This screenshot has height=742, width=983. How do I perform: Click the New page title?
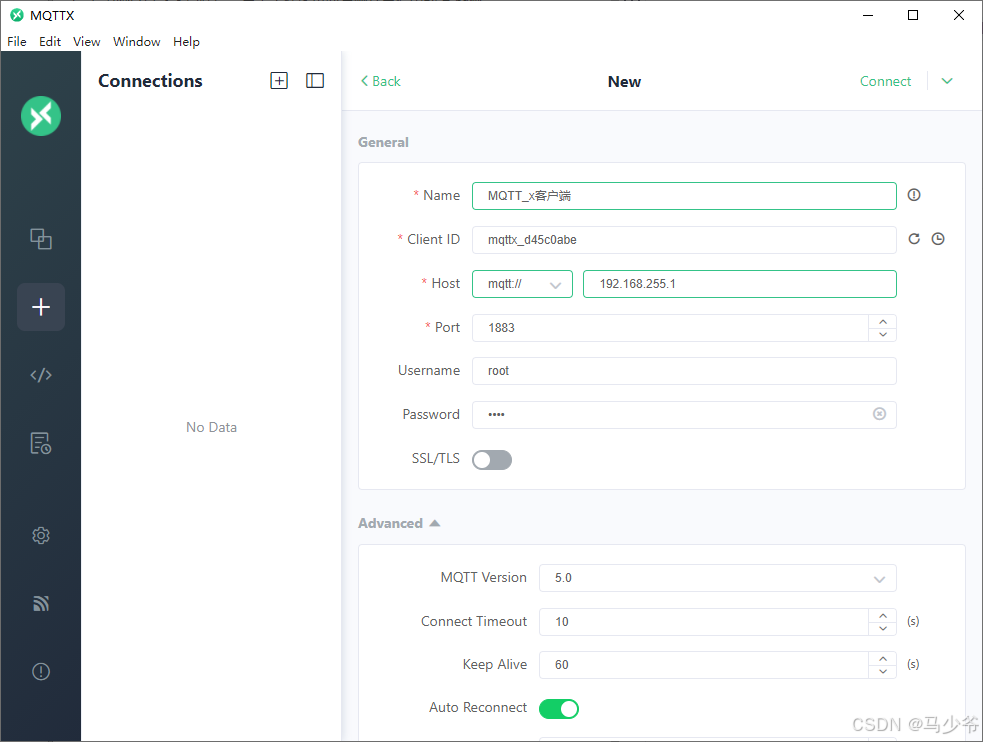(x=624, y=81)
